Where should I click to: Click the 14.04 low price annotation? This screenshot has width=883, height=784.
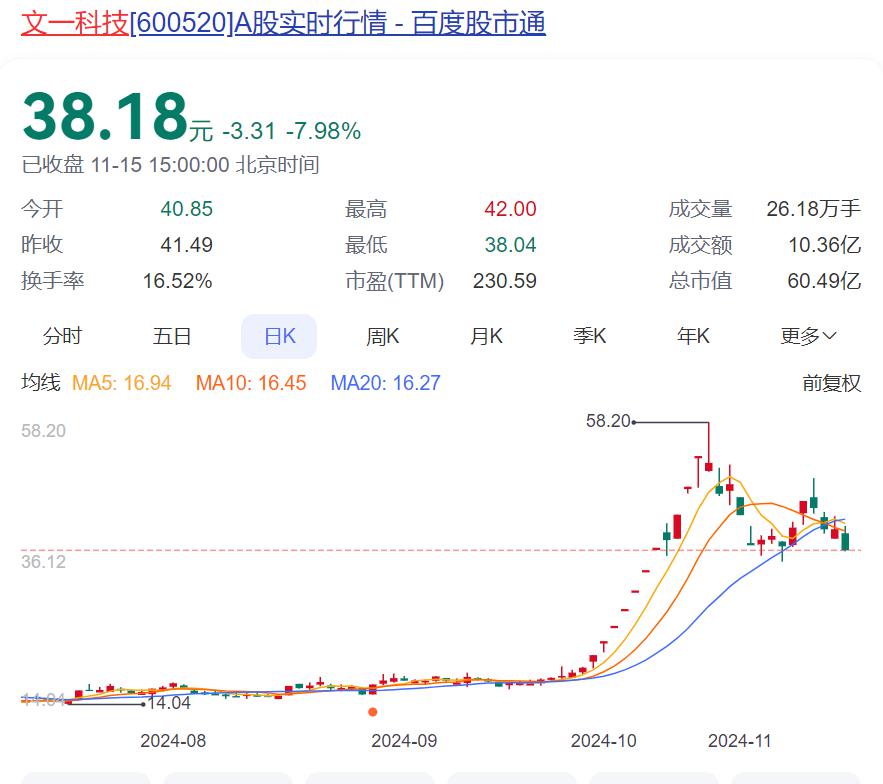[169, 703]
